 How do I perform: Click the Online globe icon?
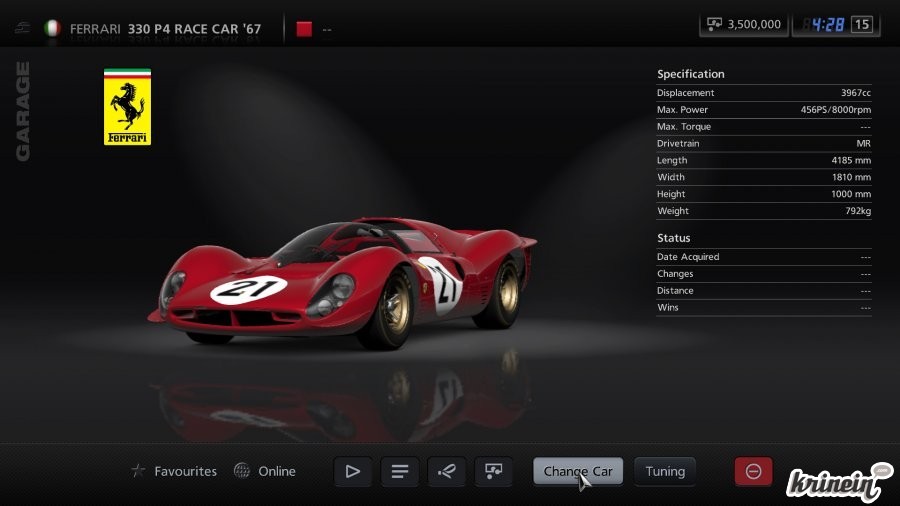click(242, 471)
